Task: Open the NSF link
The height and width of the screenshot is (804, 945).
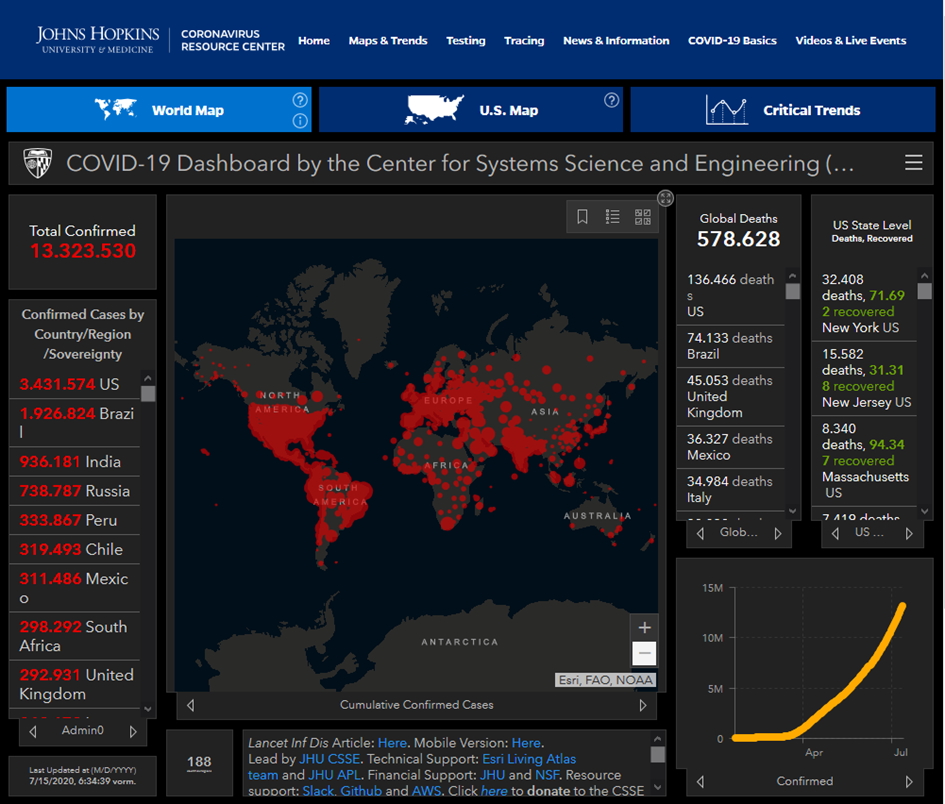Action: point(547,775)
